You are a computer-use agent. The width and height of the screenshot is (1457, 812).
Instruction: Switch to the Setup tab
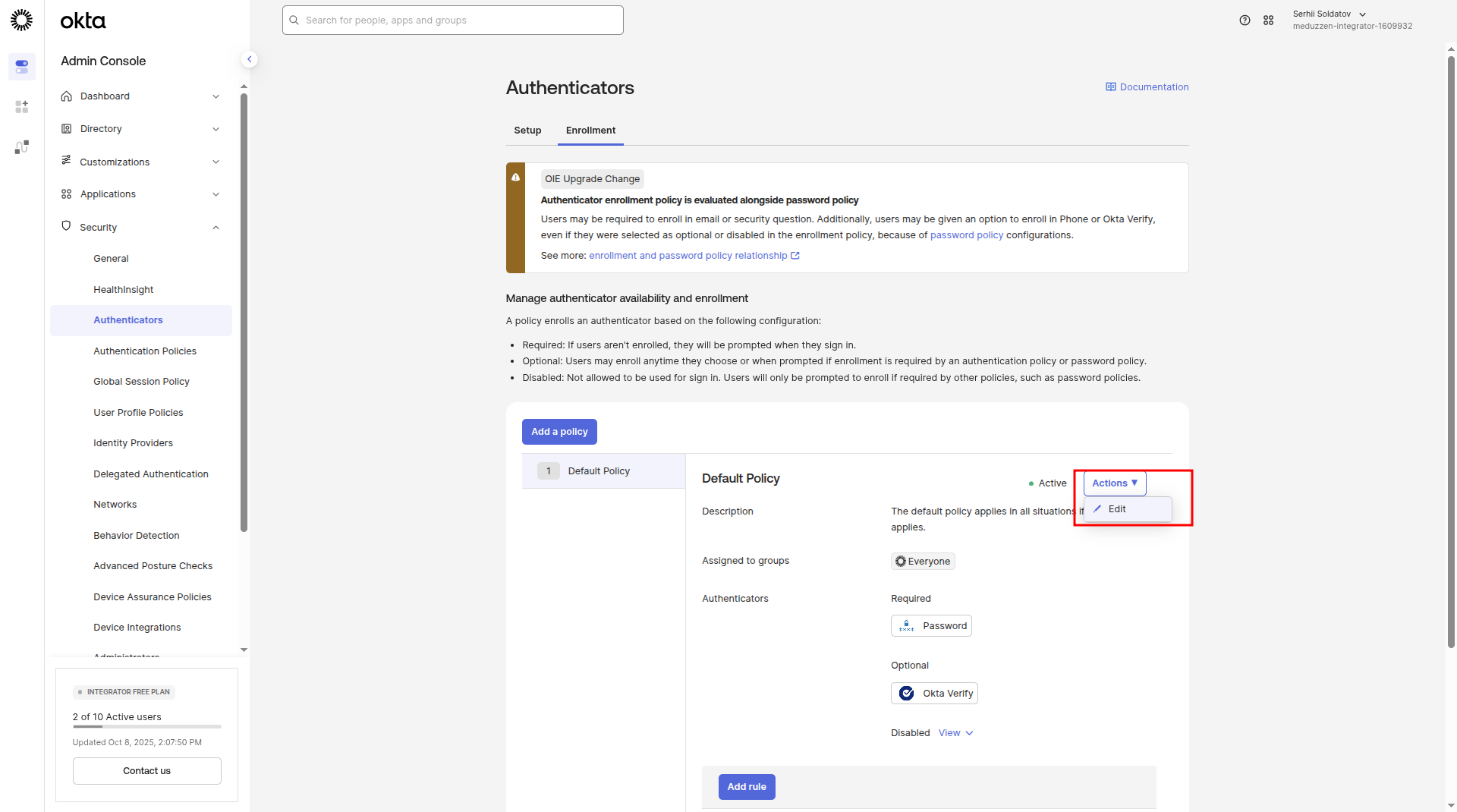tap(527, 131)
